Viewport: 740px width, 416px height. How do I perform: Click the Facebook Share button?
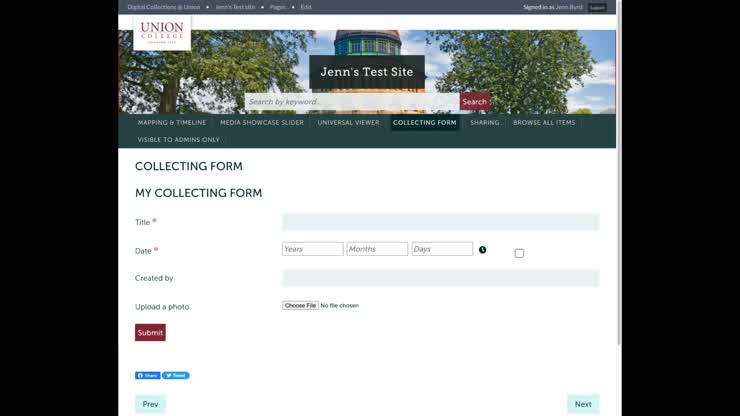pyautogui.click(x=148, y=375)
